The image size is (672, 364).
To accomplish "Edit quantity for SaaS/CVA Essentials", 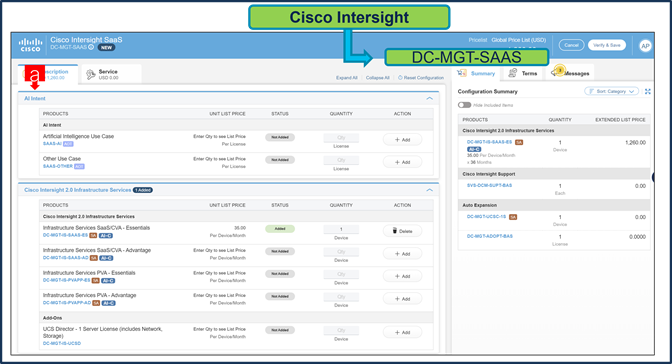I will [x=341, y=229].
